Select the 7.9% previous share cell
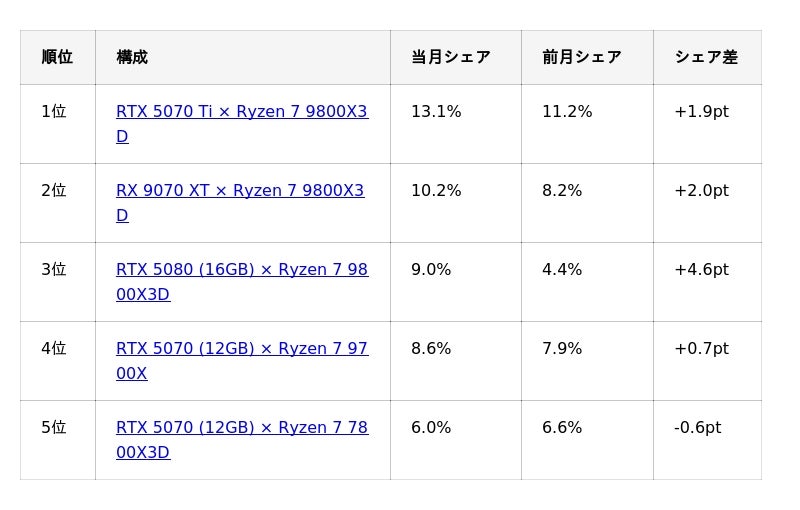This screenshot has width=800, height=510. pyautogui.click(x=587, y=361)
